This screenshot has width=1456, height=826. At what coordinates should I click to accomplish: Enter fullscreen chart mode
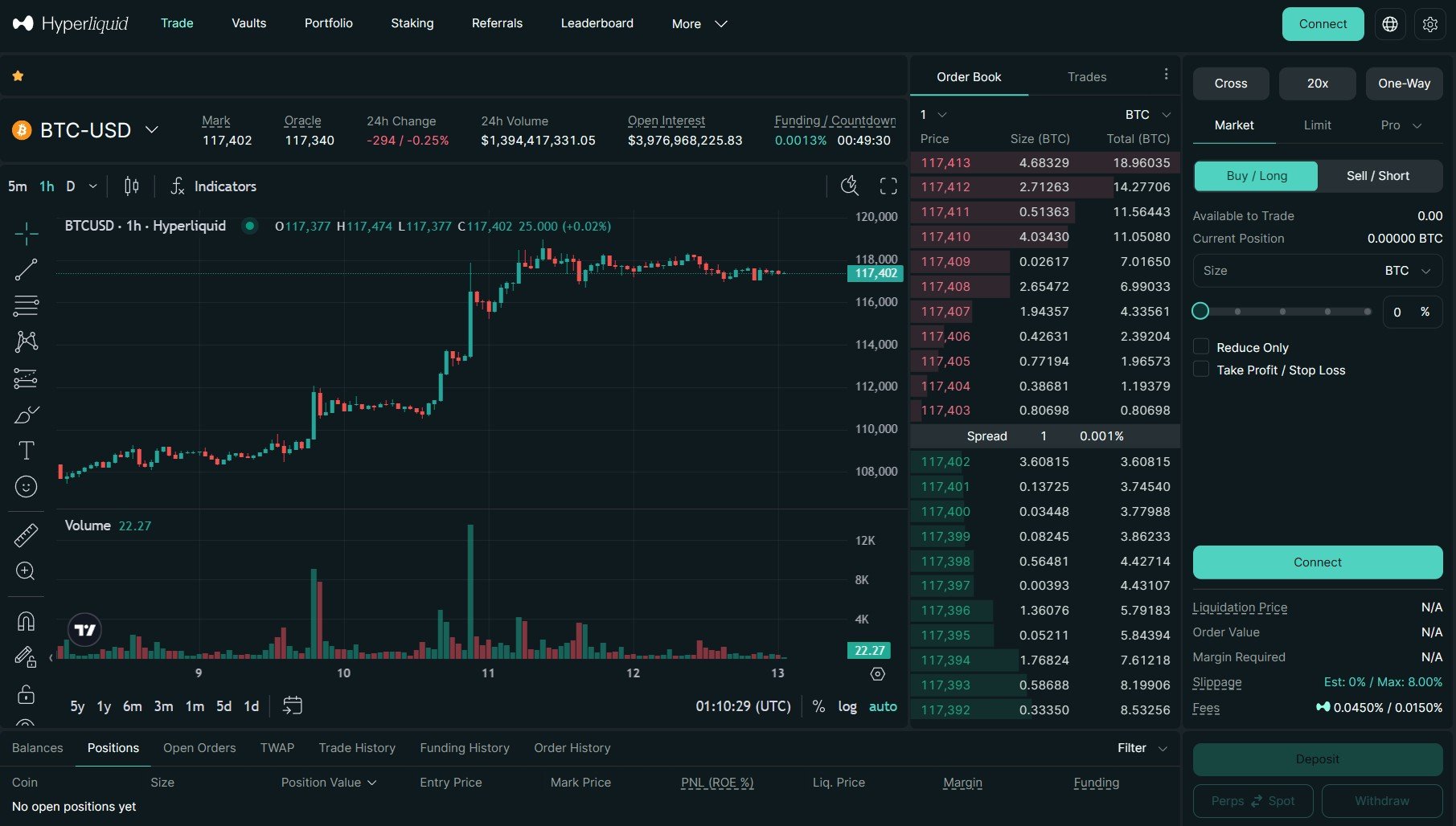[x=888, y=186]
